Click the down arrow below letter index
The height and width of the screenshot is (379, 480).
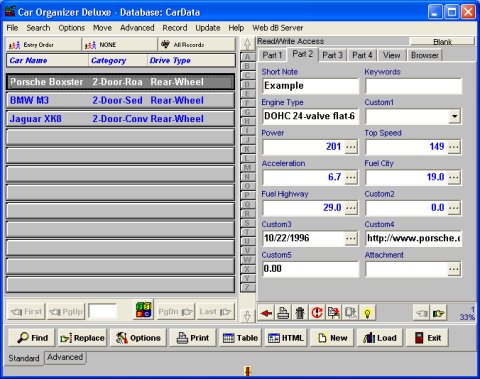coord(247,316)
